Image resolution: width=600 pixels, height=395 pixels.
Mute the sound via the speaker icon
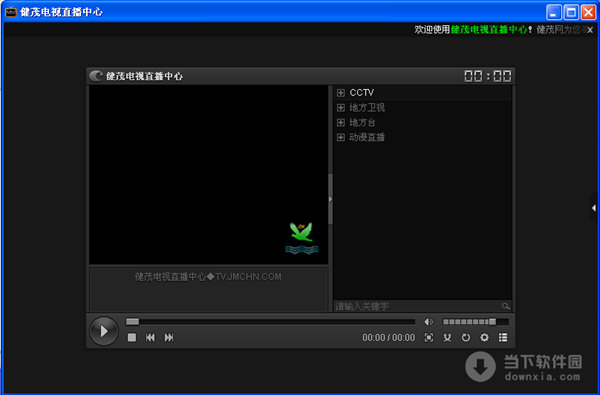pyautogui.click(x=429, y=322)
